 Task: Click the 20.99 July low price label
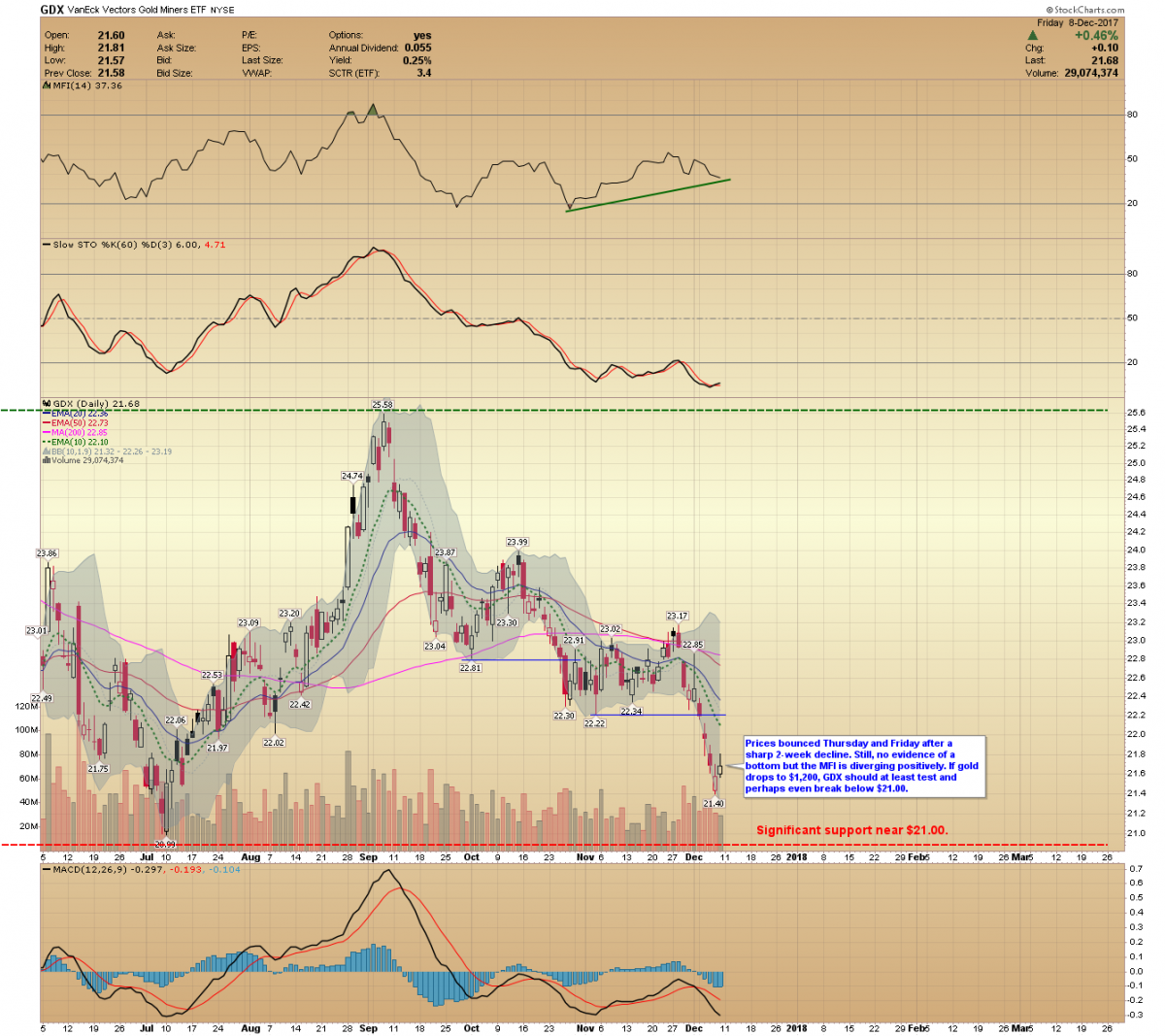pos(165,845)
